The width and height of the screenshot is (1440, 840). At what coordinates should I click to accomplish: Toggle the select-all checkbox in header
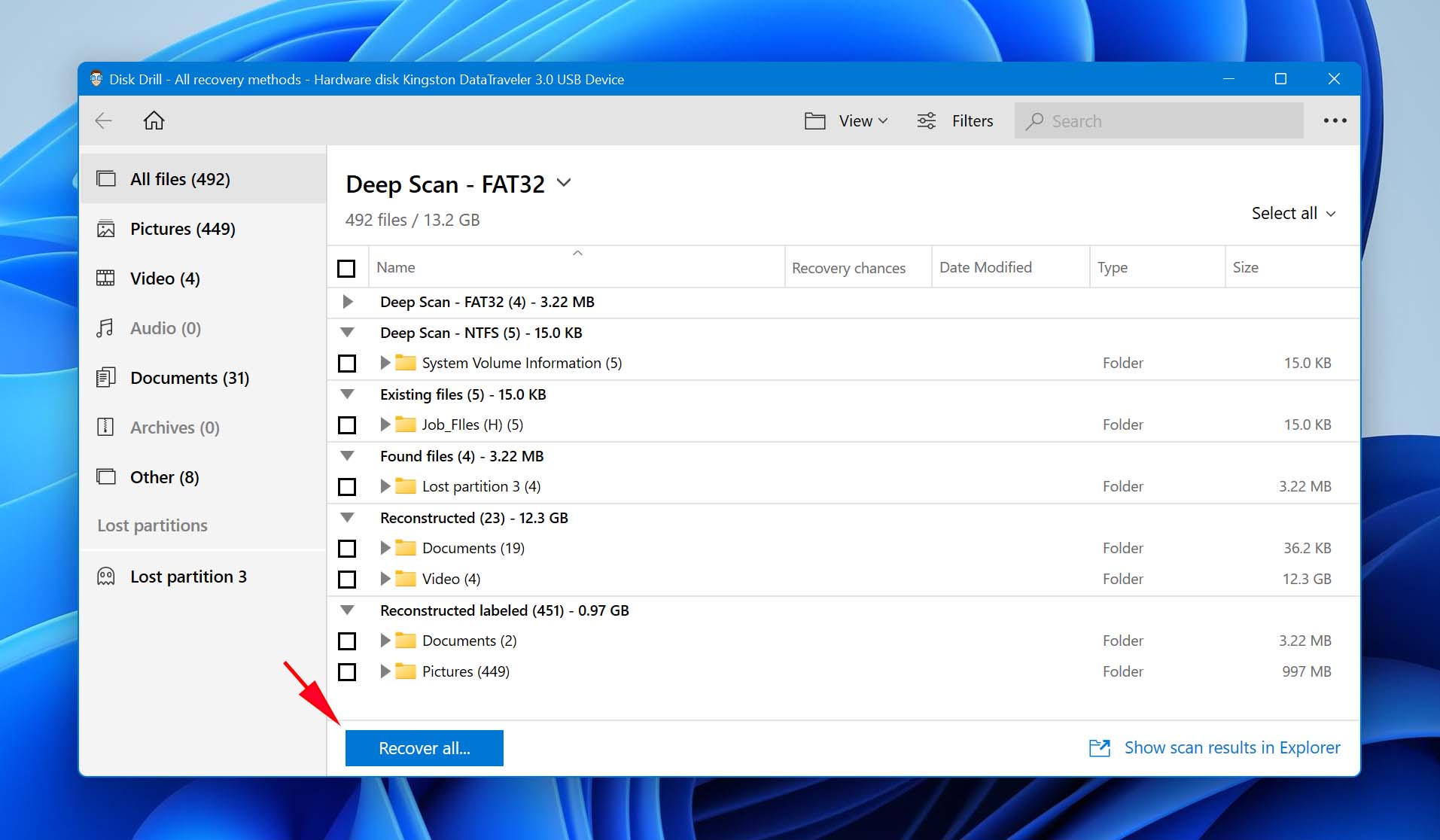click(x=346, y=268)
